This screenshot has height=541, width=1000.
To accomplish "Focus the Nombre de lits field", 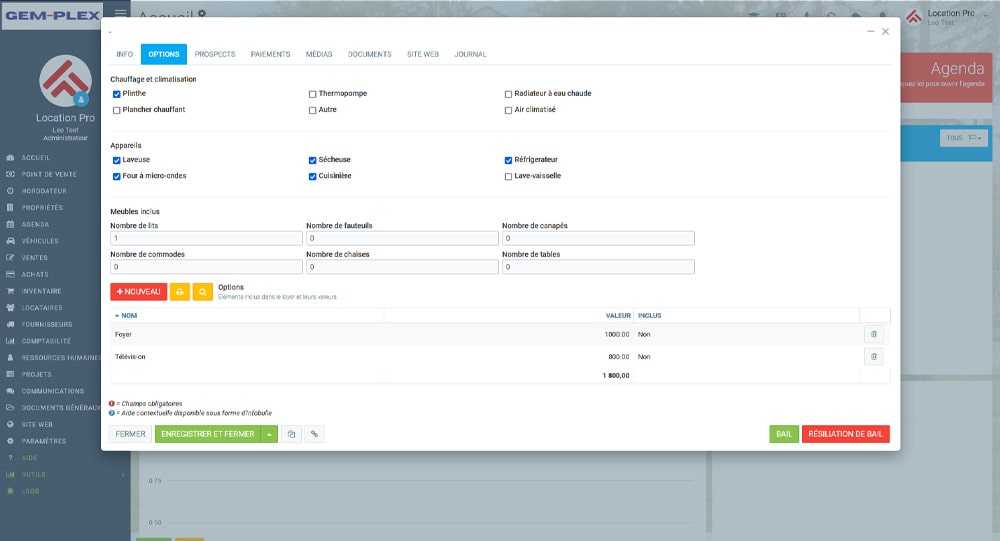I will [x=206, y=239].
